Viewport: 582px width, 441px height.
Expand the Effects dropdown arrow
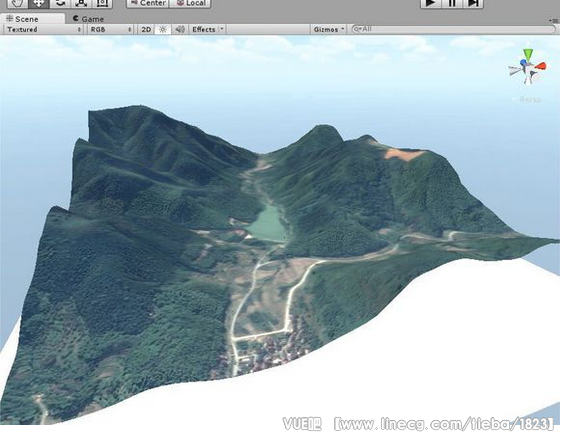coord(222,29)
